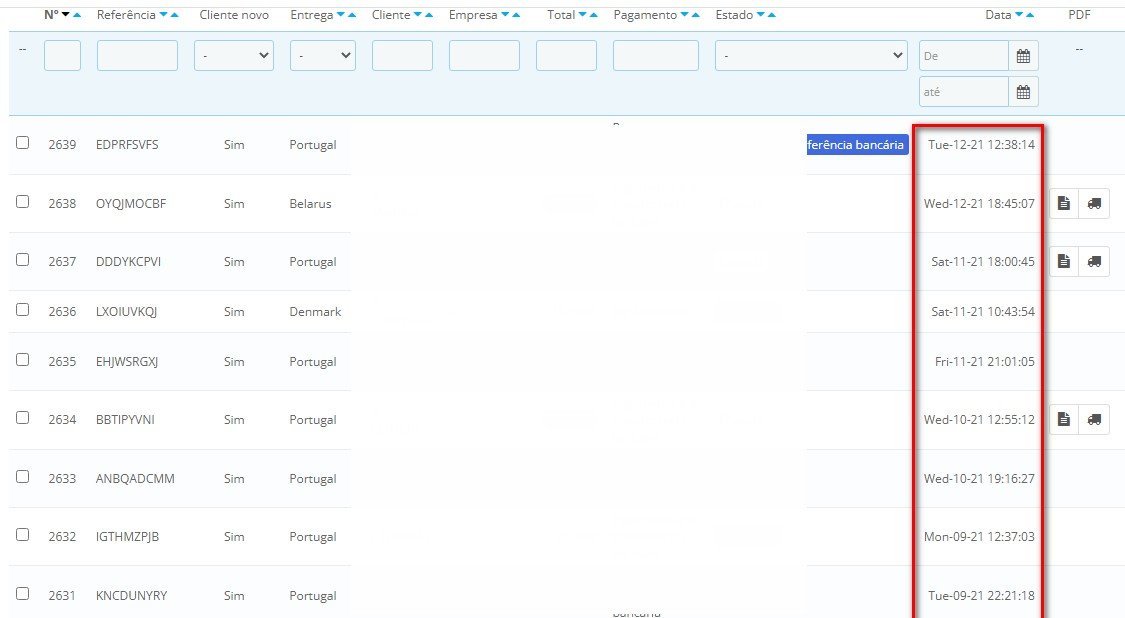
Task: Sort Empresa column descending arrow
Action: point(505,15)
